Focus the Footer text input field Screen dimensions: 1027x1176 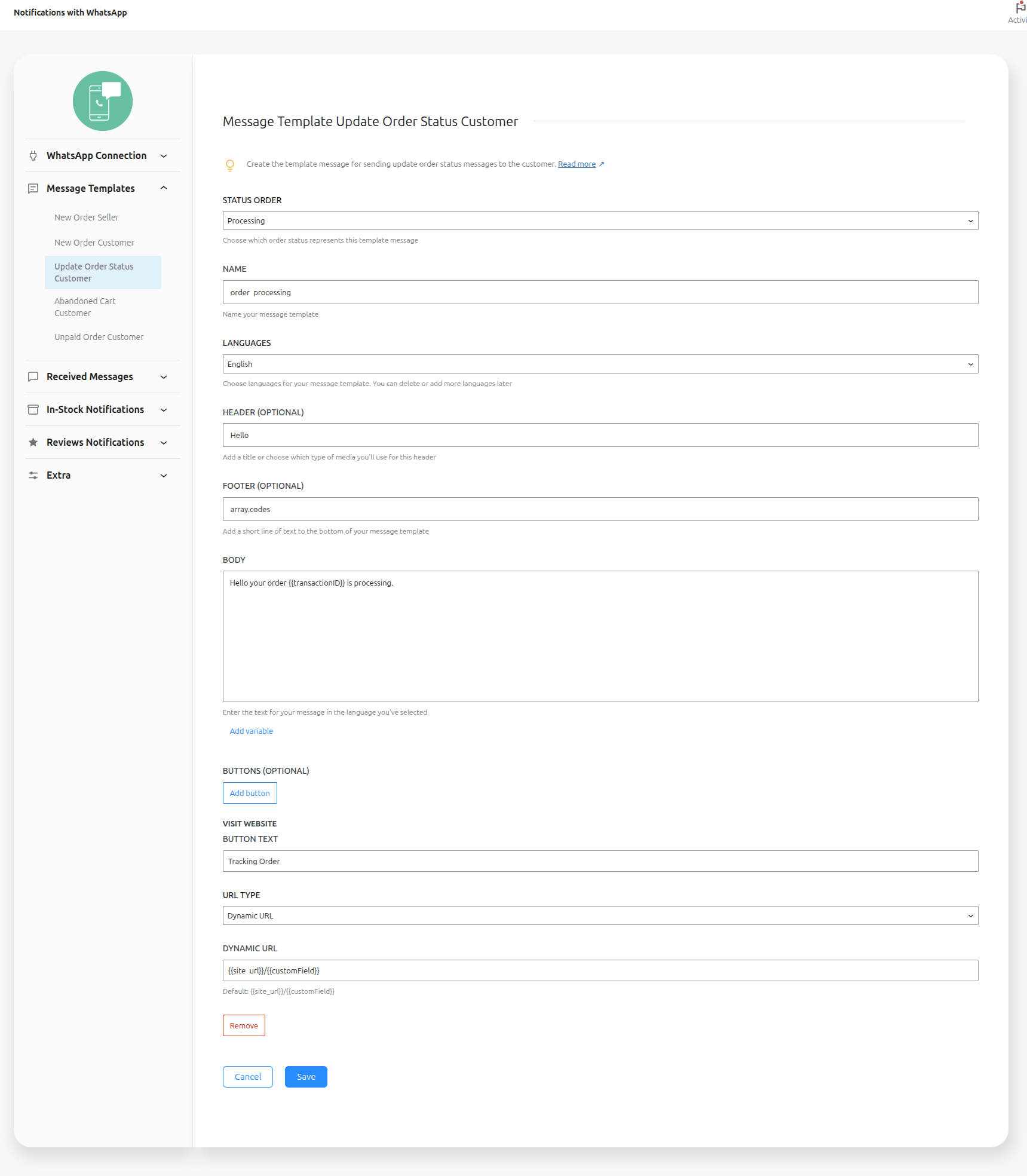point(600,510)
